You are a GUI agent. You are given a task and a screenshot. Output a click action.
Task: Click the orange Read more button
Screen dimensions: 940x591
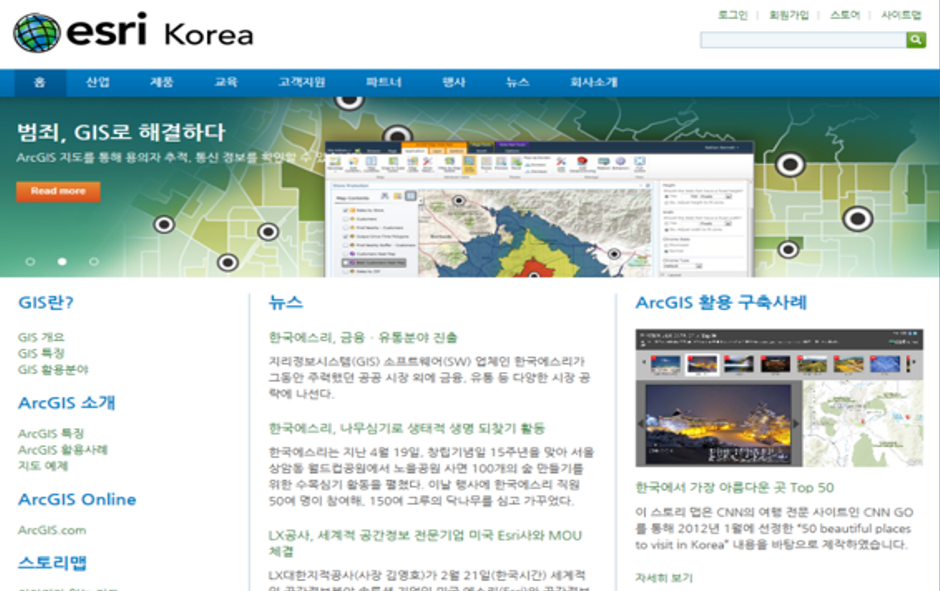[x=58, y=191]
